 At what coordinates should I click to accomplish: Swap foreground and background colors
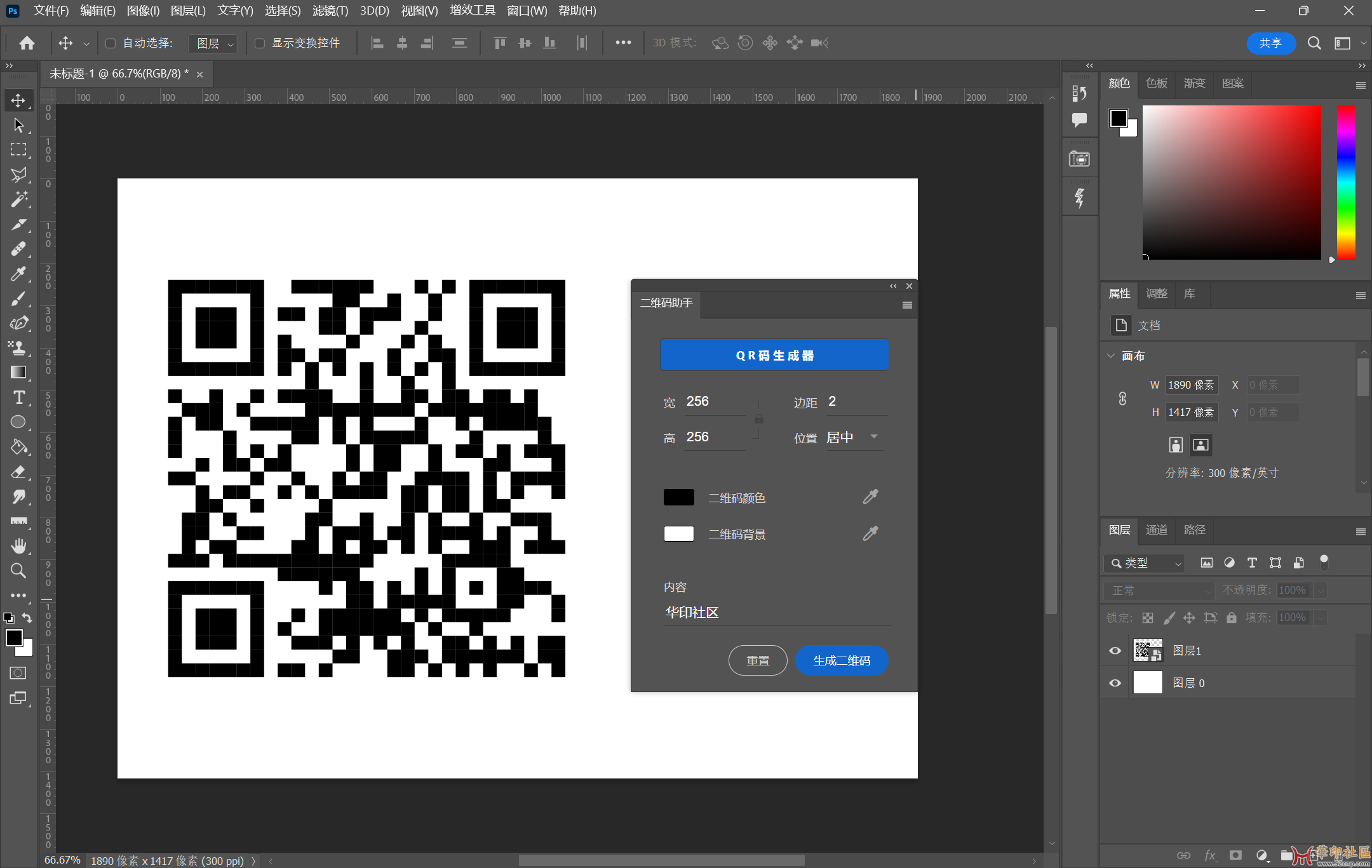(x=27, y=617)
